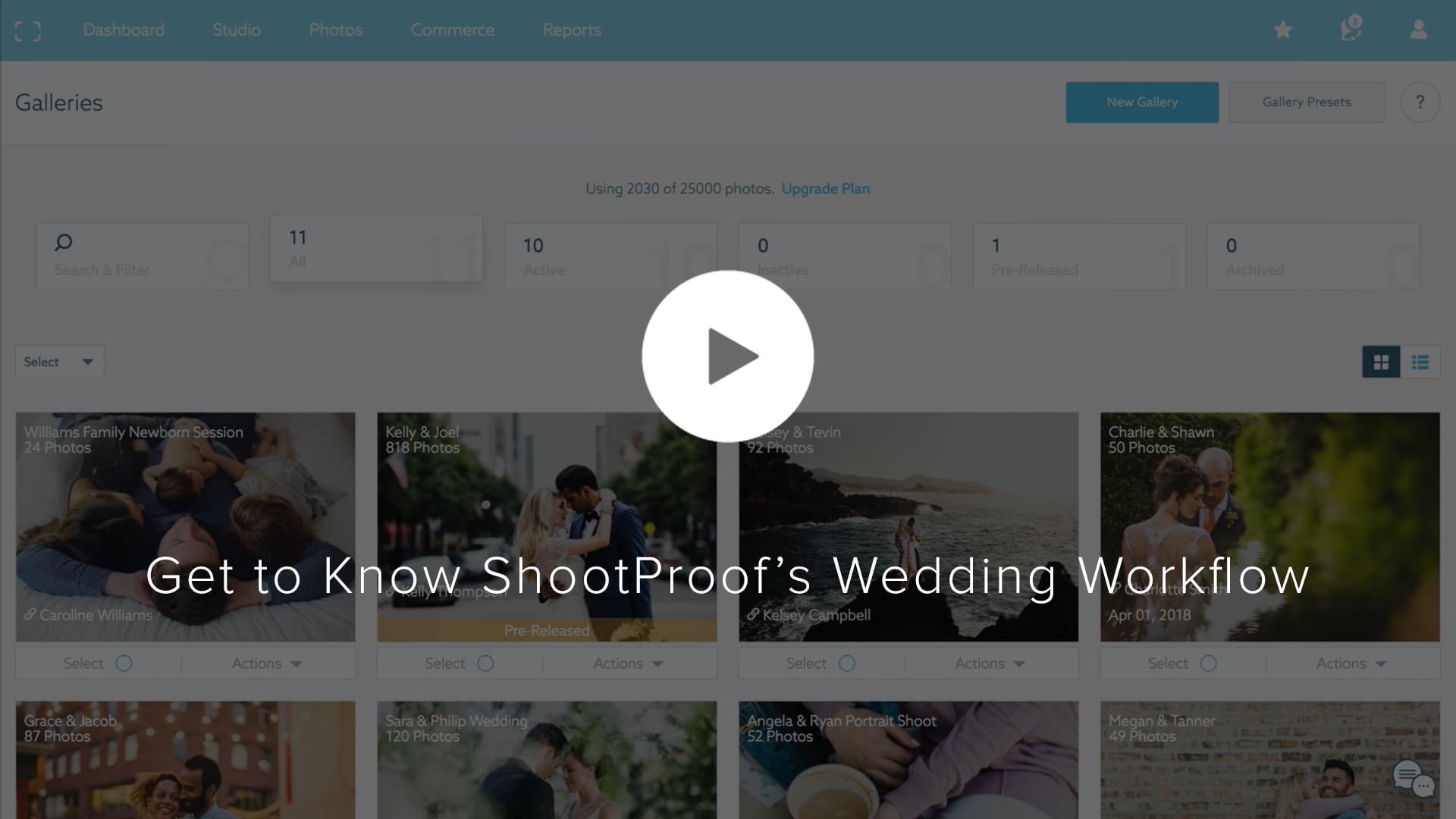Click the ShootProof logo icon
Viewport: 1456px width, 819px height.
click(27, 30)
